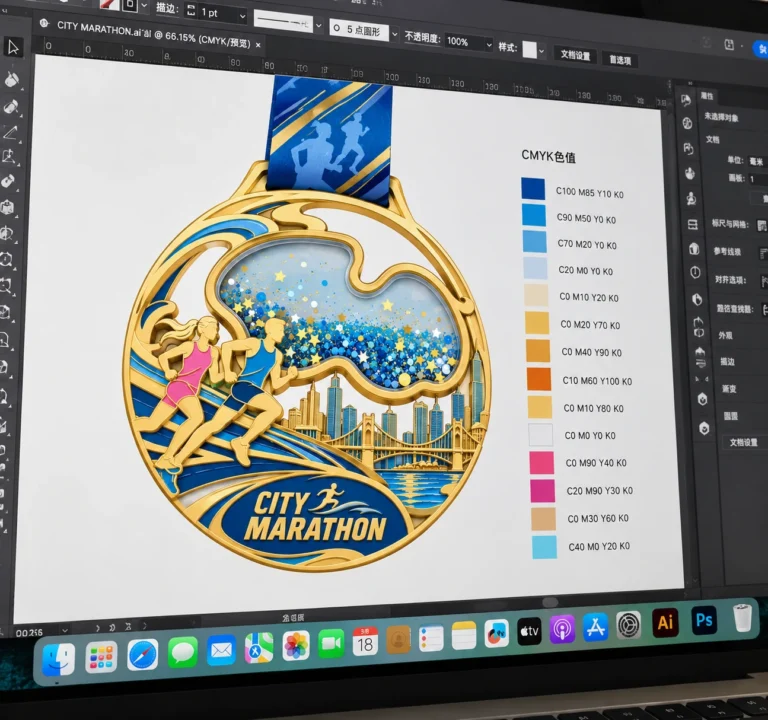Click the C0 M10 Y20 K0 label
This screenshot has width=768, height=720.
point(589,297)
